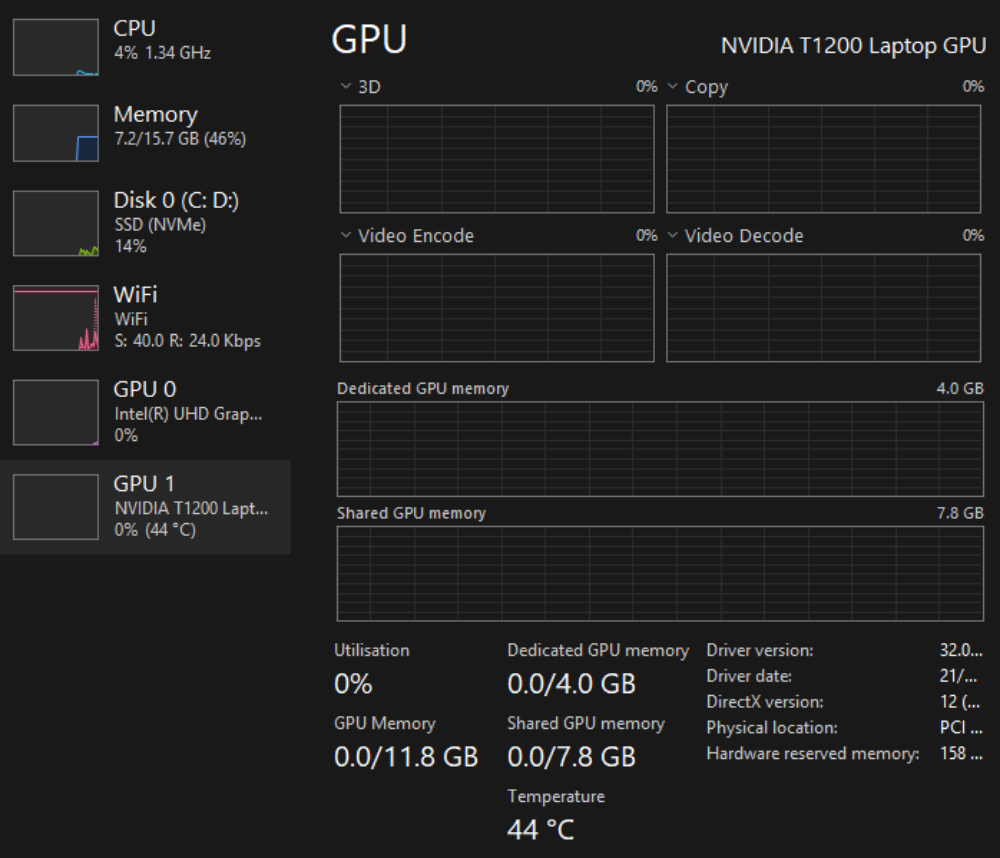Image resolution: width=1000 pixels, height=858 pixels.
Task: Click the 3D engine usage graph
Action: coord(497,159)
